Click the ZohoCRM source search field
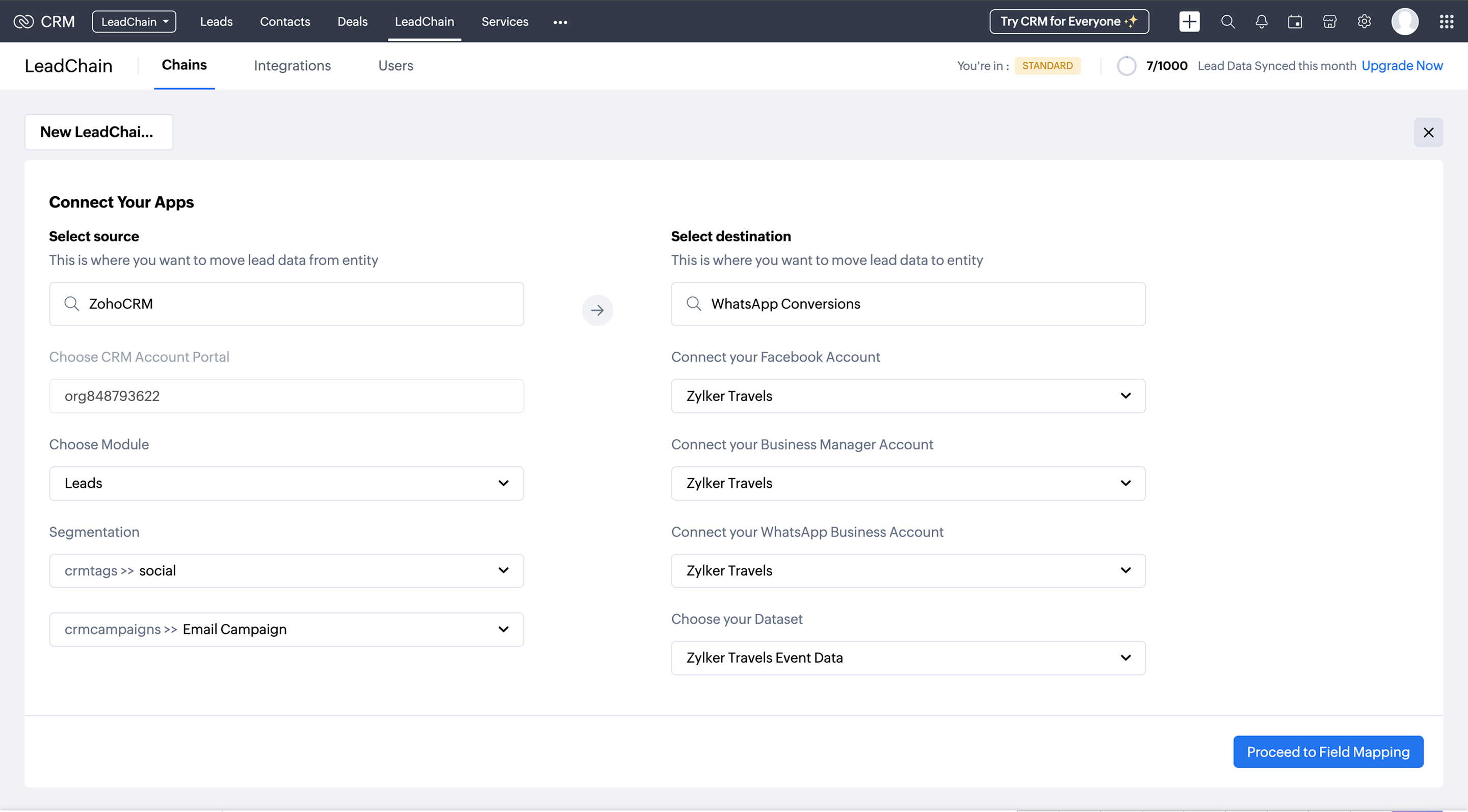 point(286,304)
